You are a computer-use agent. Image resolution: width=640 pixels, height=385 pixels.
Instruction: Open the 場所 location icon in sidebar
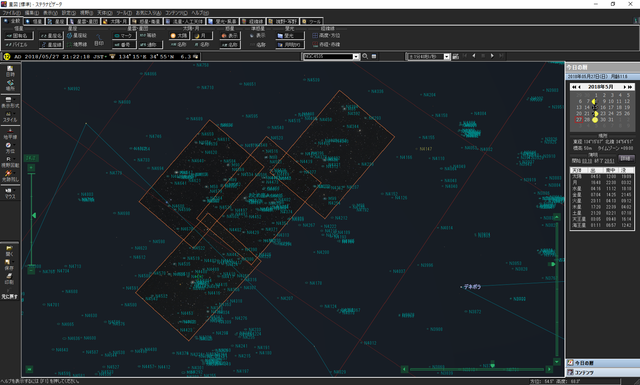click(x=10, y=85)
